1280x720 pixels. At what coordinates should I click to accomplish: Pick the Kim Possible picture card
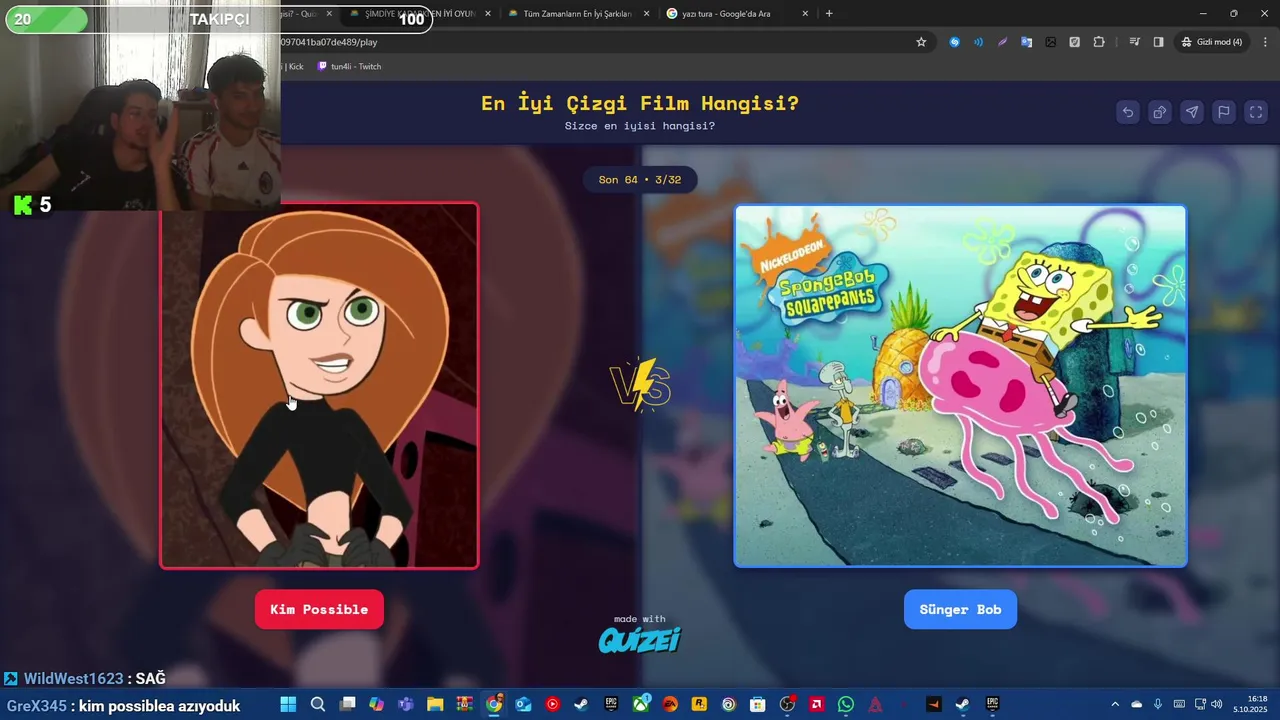coord(319,386)
